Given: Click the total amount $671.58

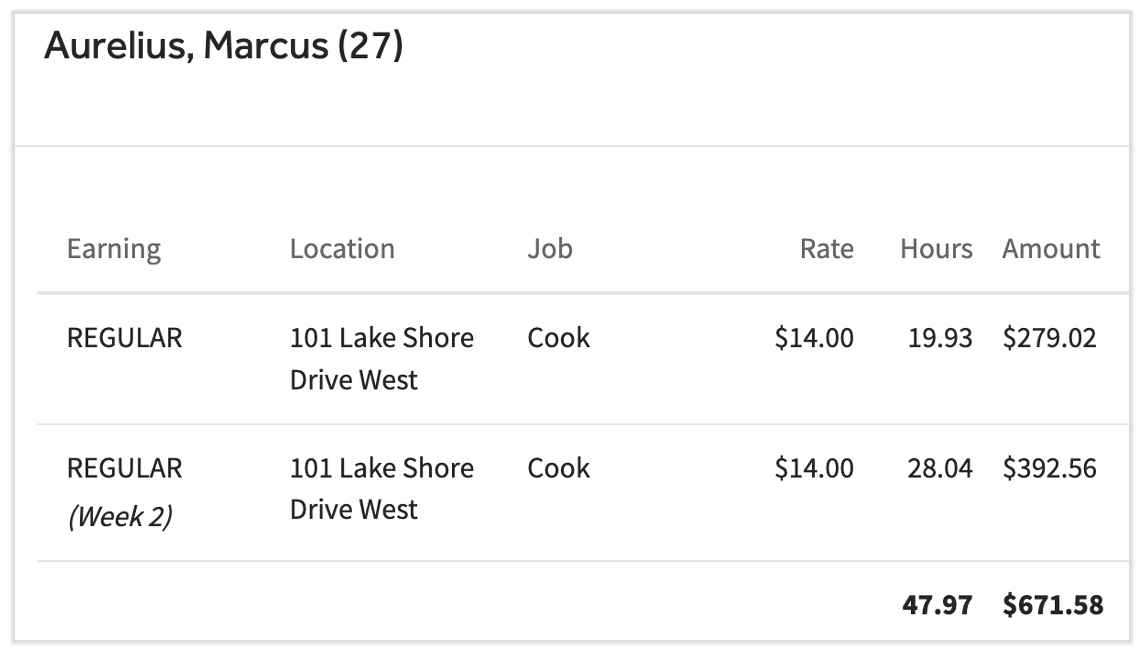Looking at the screenshot, I should (x=1053, y=605).
